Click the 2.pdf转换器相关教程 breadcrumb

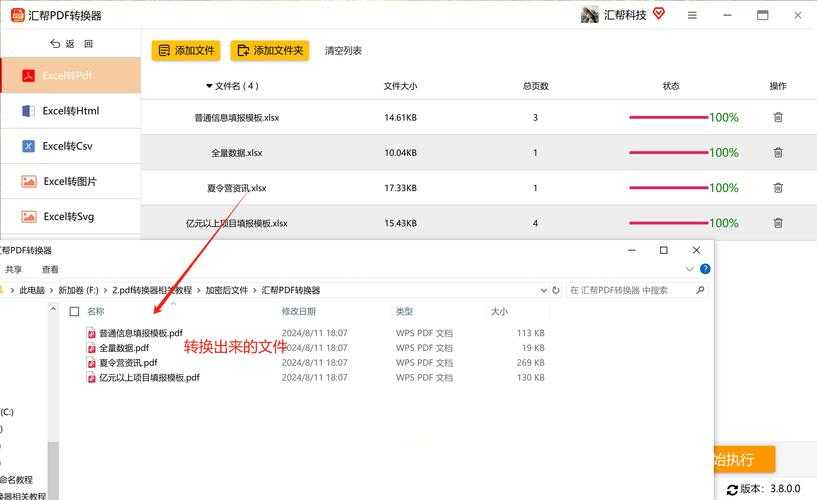(152, 290)
